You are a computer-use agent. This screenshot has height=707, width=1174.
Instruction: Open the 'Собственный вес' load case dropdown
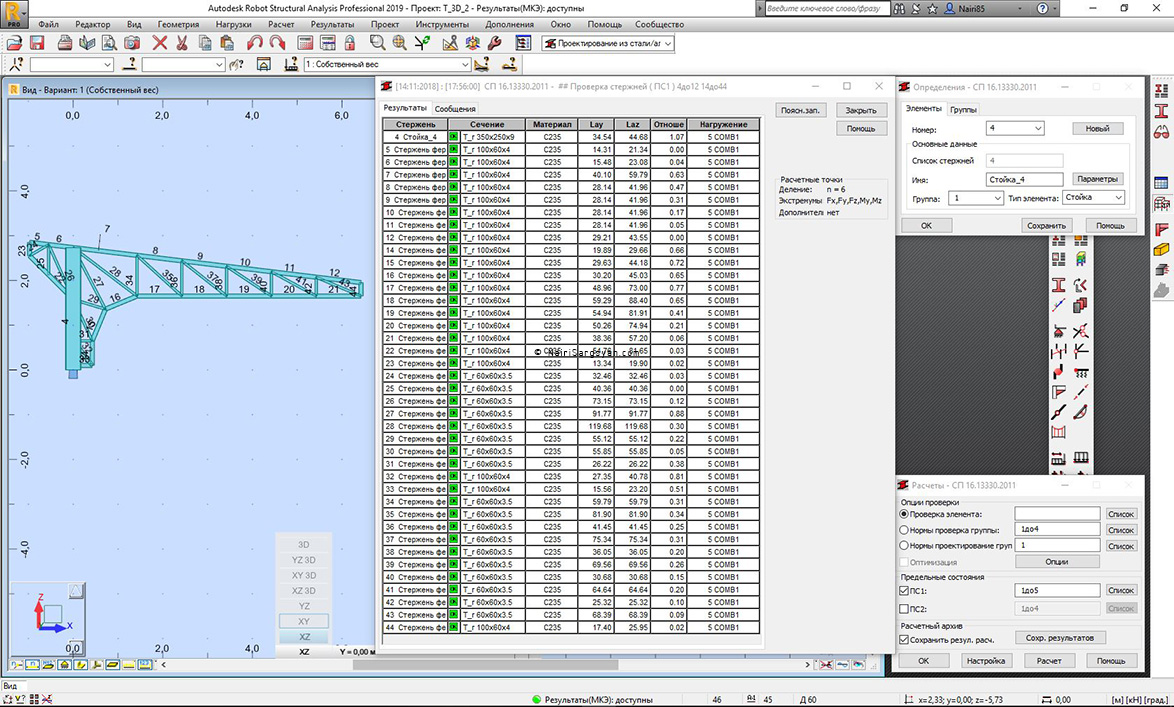coord(464,64)
